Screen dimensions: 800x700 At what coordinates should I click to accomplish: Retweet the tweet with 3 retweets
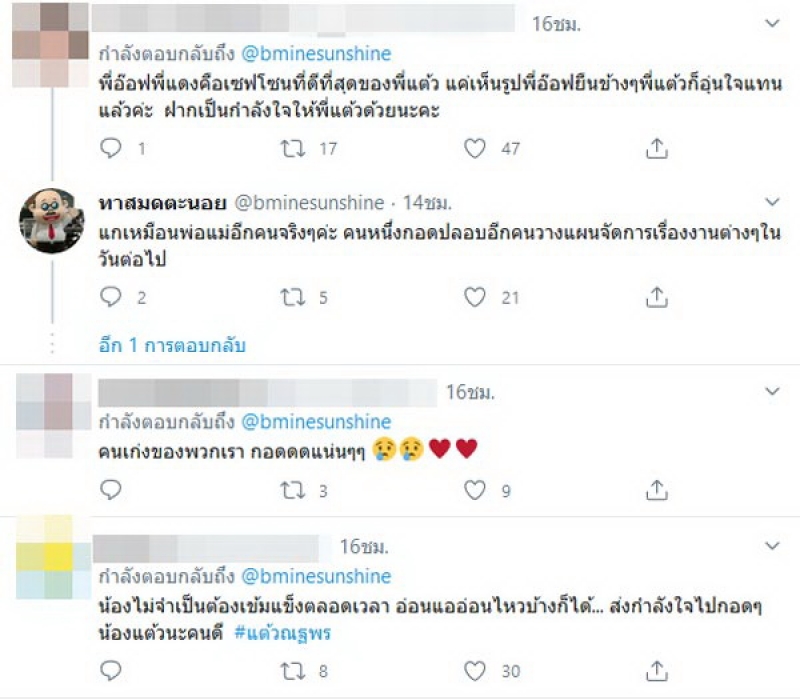293,490
